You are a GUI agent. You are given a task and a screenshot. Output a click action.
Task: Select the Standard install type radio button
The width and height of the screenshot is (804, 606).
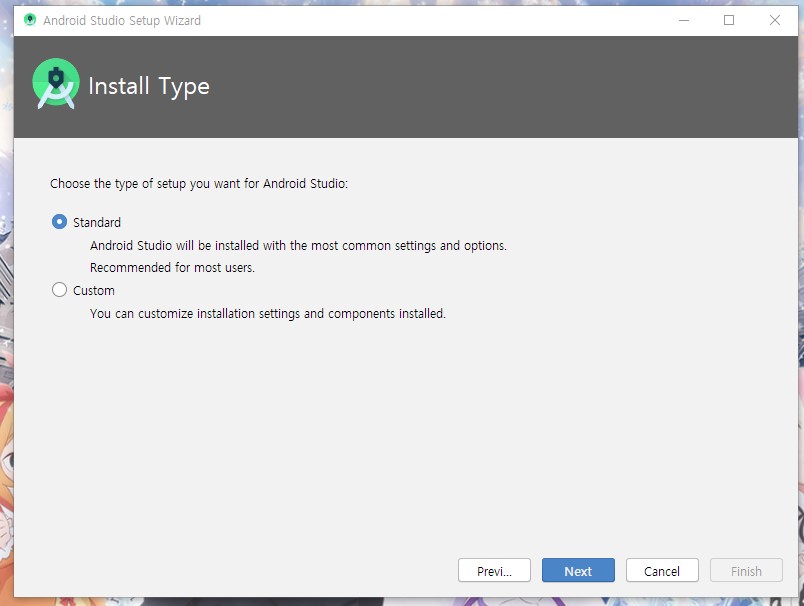point(59,222)
